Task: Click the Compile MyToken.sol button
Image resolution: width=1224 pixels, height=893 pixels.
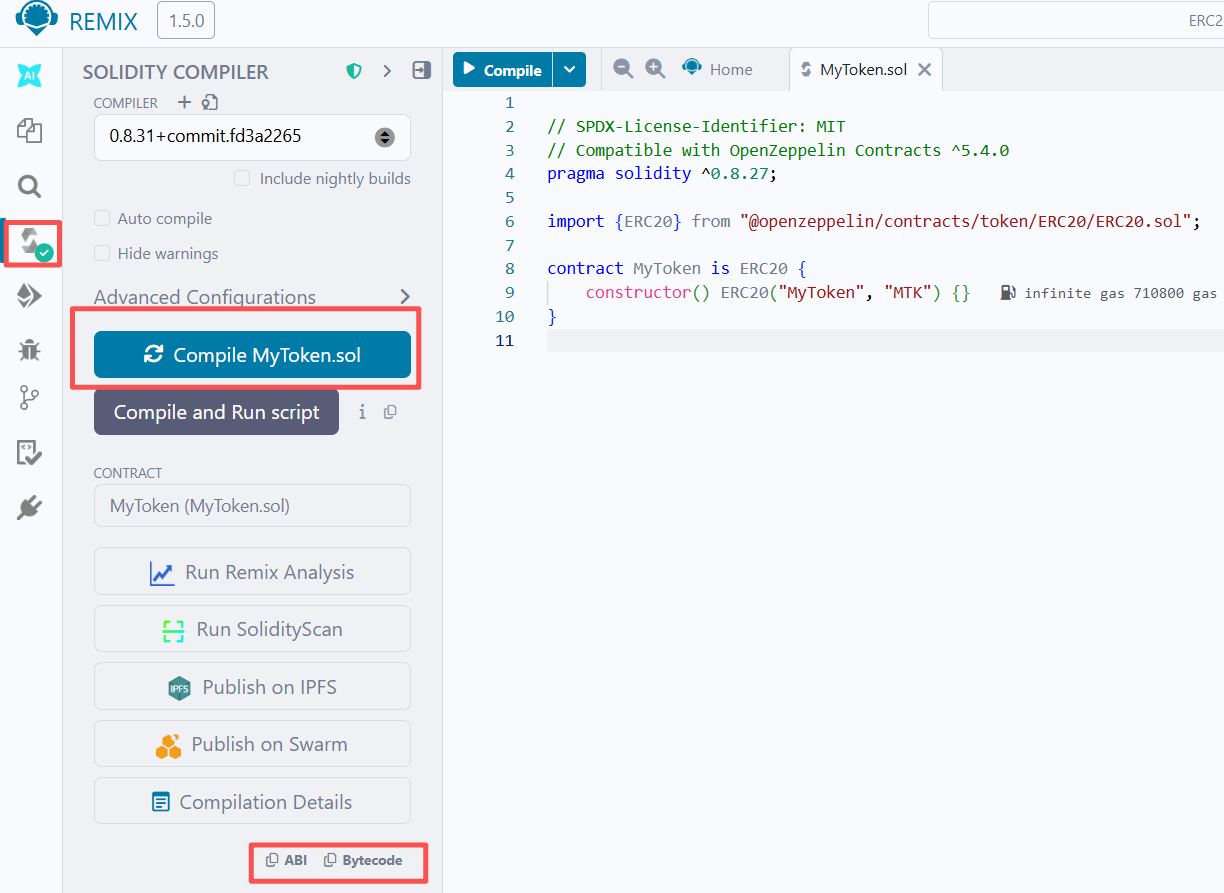Action: coord(252,355)
